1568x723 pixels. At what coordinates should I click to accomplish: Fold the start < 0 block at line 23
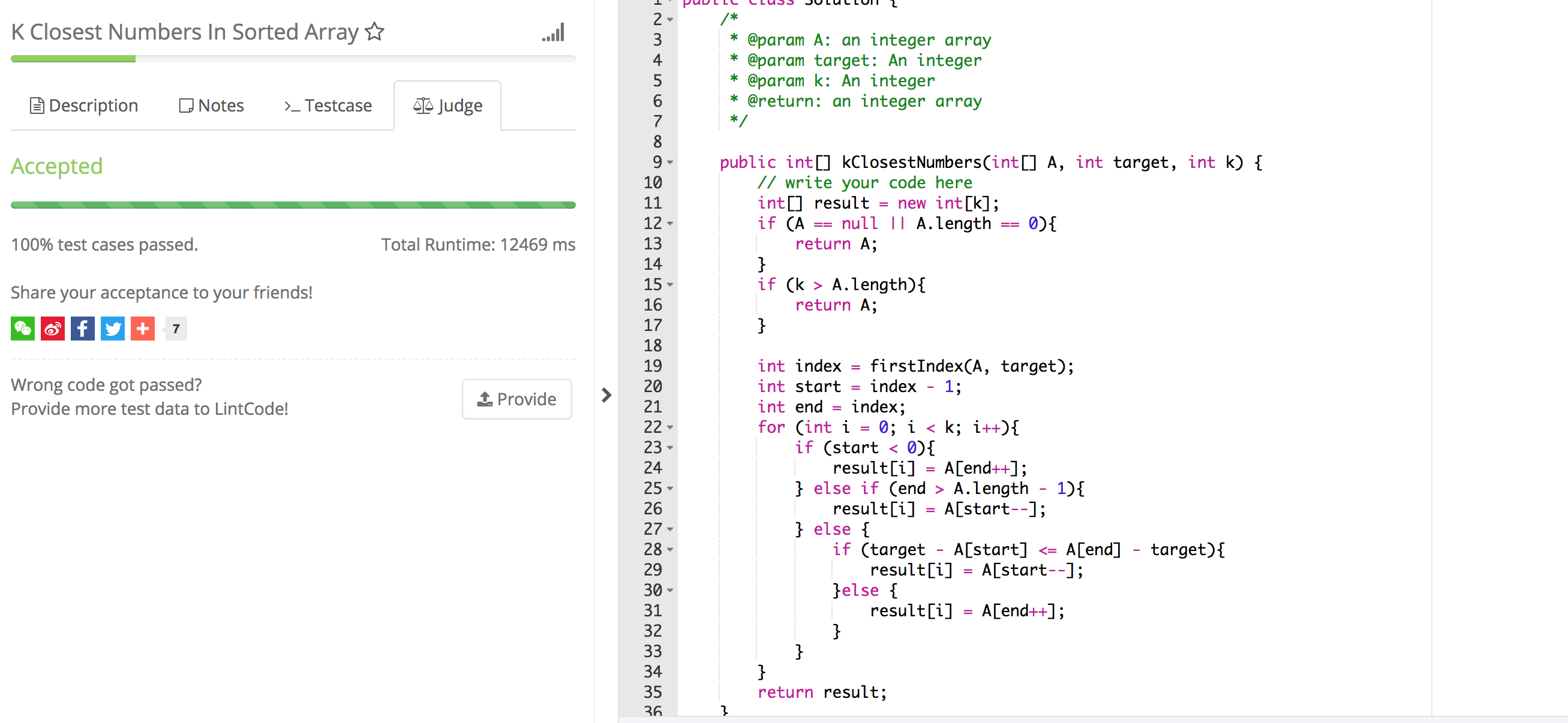point(670,448)
